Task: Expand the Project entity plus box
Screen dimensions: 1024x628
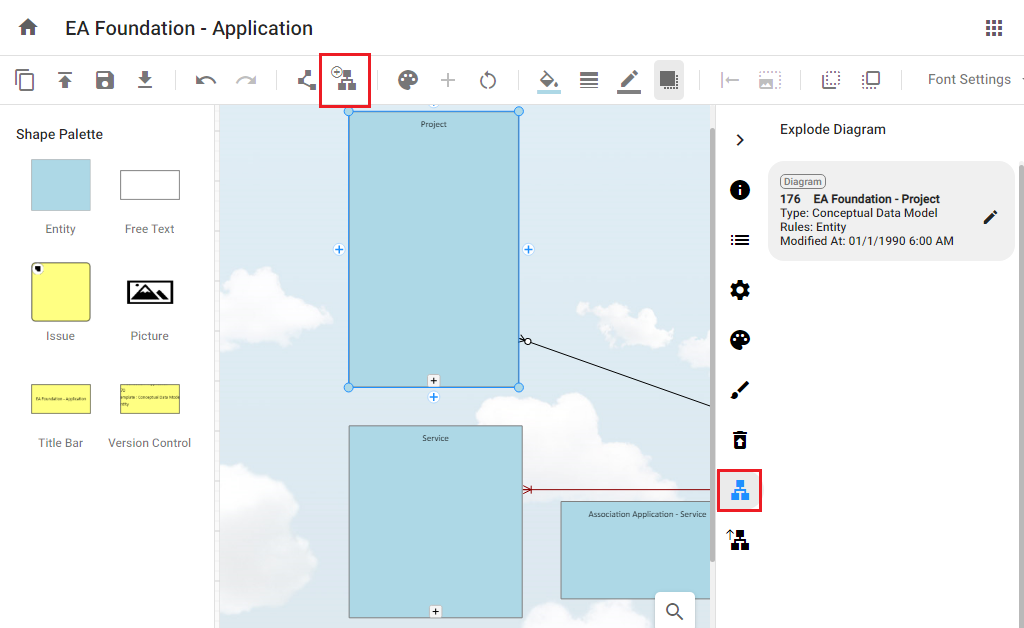Action: point(434,380)
